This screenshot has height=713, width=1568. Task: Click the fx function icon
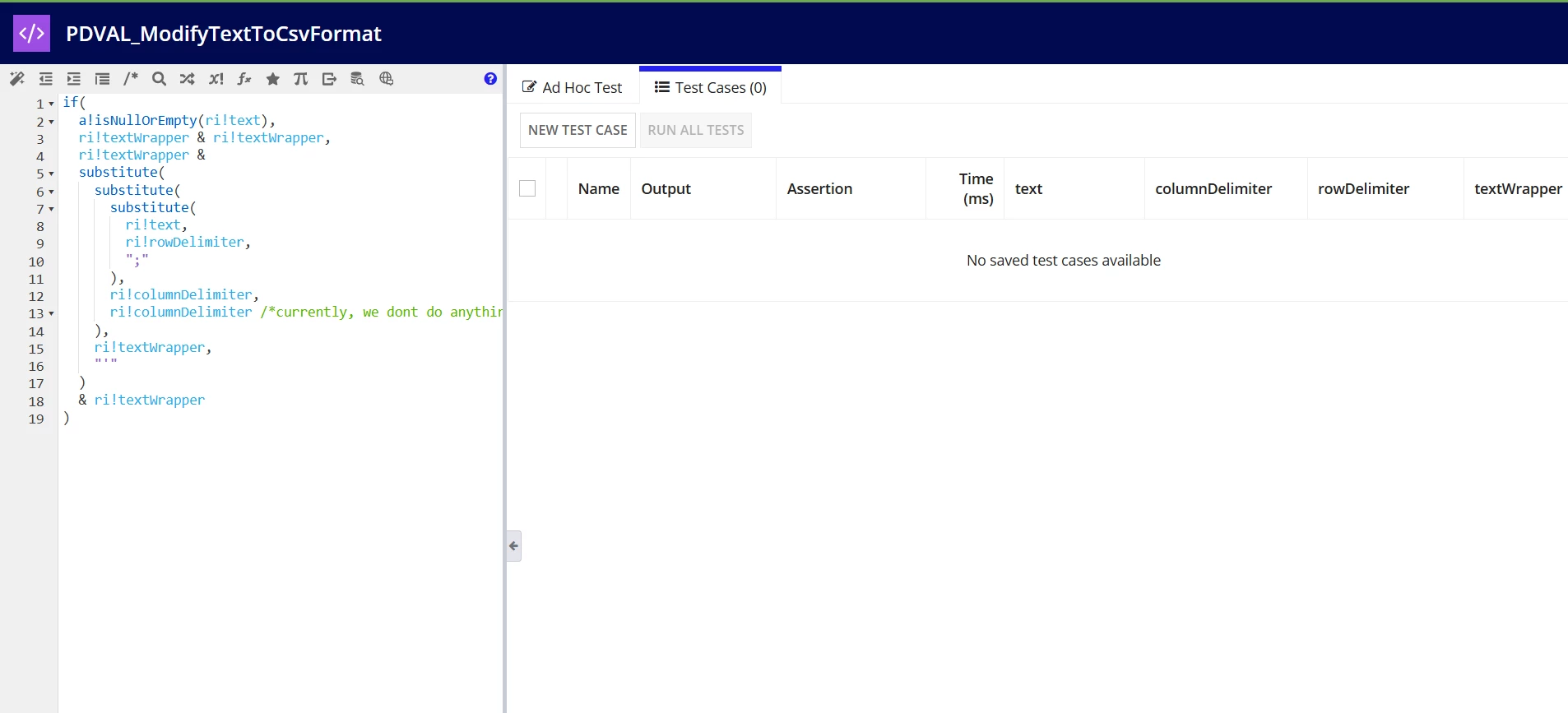click(x=244, y=79)
